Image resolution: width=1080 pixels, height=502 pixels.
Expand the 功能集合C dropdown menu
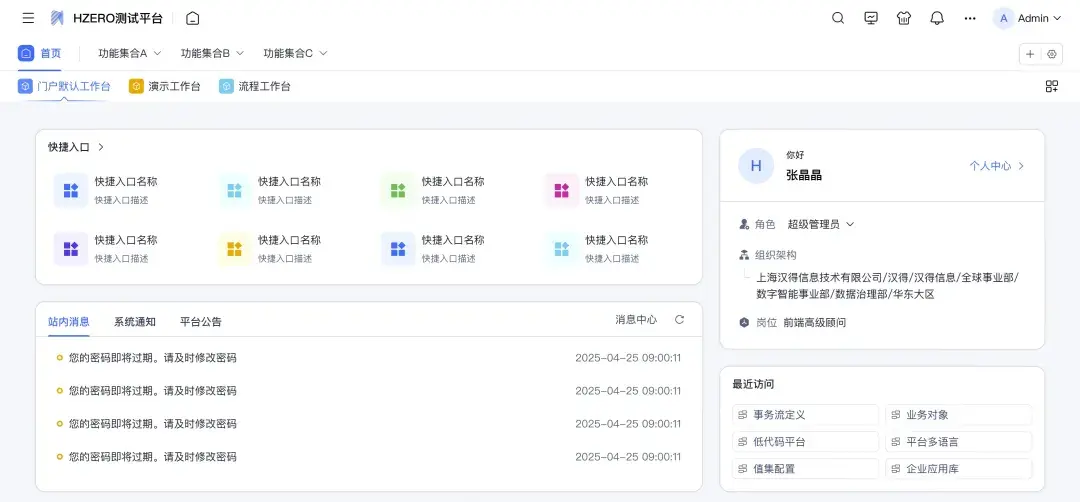click(295, 53)
